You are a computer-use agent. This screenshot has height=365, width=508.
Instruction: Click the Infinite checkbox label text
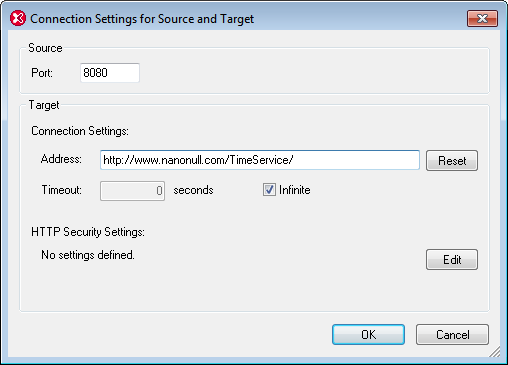tap(295, 190)
